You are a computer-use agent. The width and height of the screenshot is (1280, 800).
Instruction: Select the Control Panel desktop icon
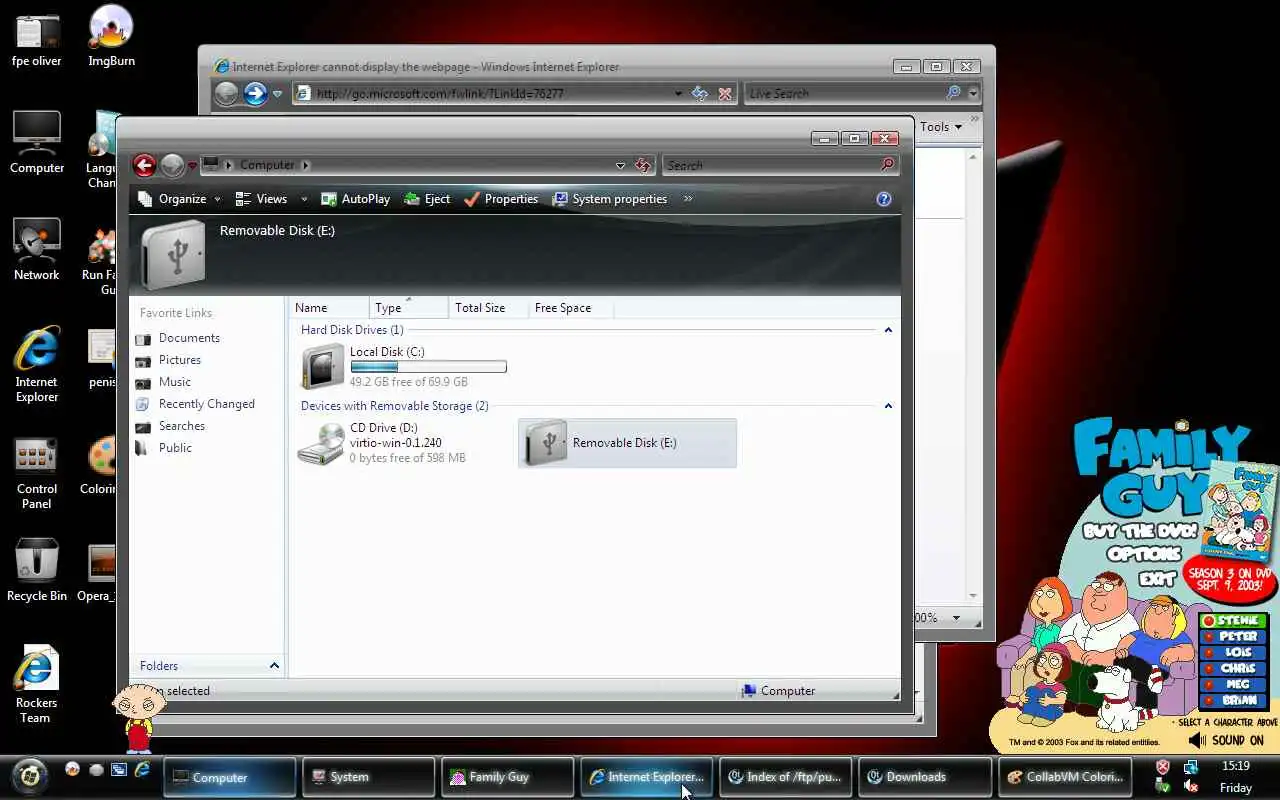37,472
